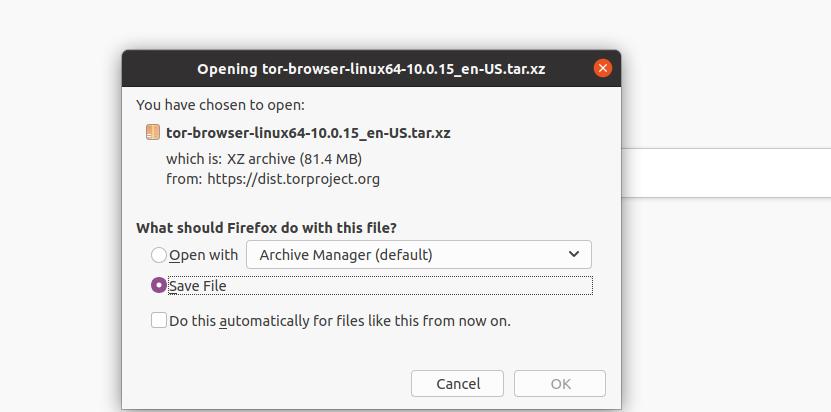
Task: Choose the "Save File" radio button
Action: point(159,286)
